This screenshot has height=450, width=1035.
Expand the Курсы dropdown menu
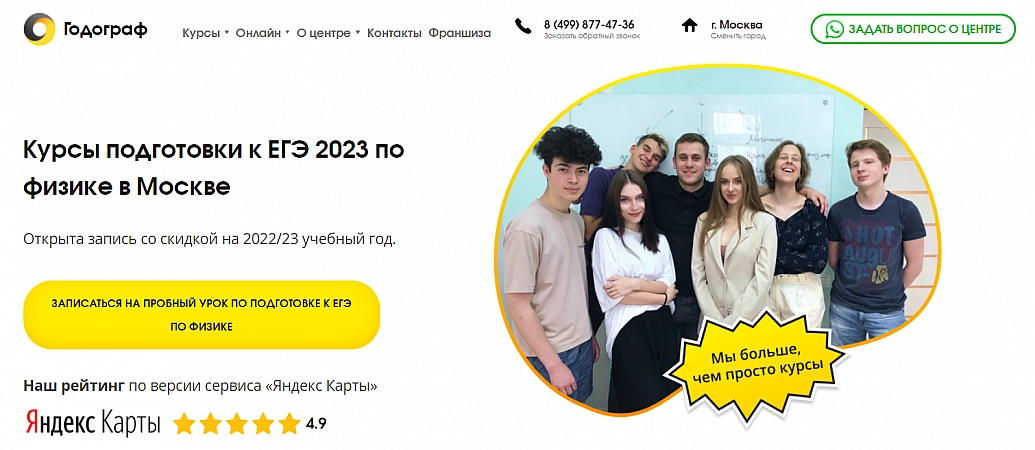tap(205, 33)
